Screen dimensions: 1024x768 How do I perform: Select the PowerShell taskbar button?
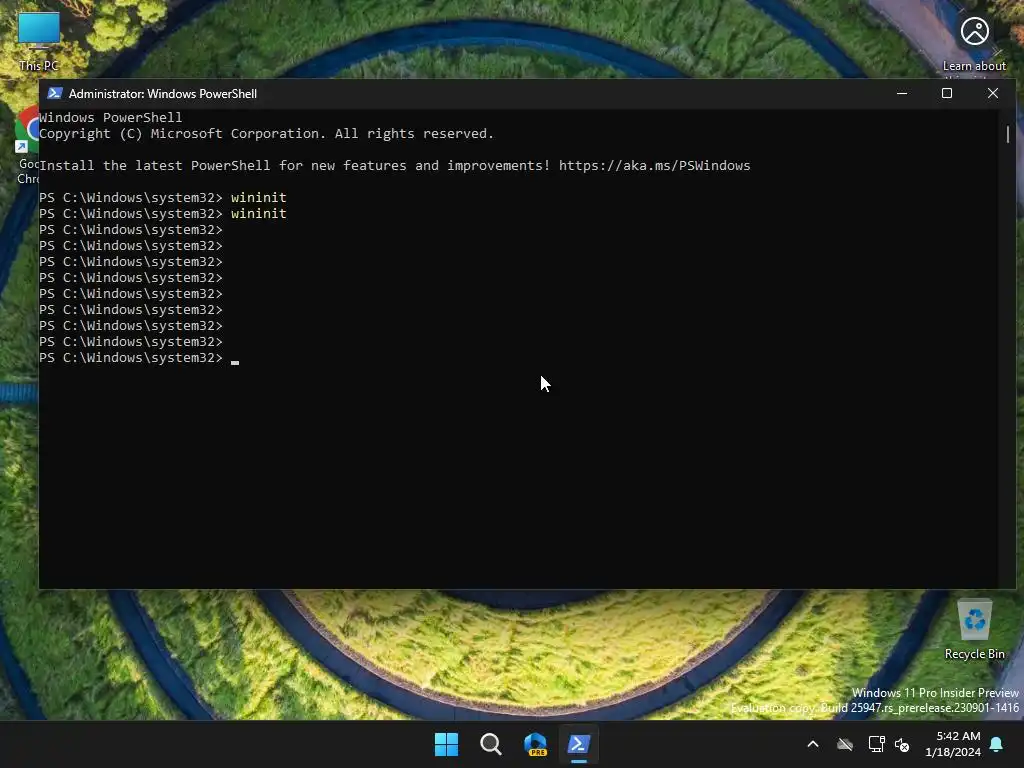click(579, 744)
